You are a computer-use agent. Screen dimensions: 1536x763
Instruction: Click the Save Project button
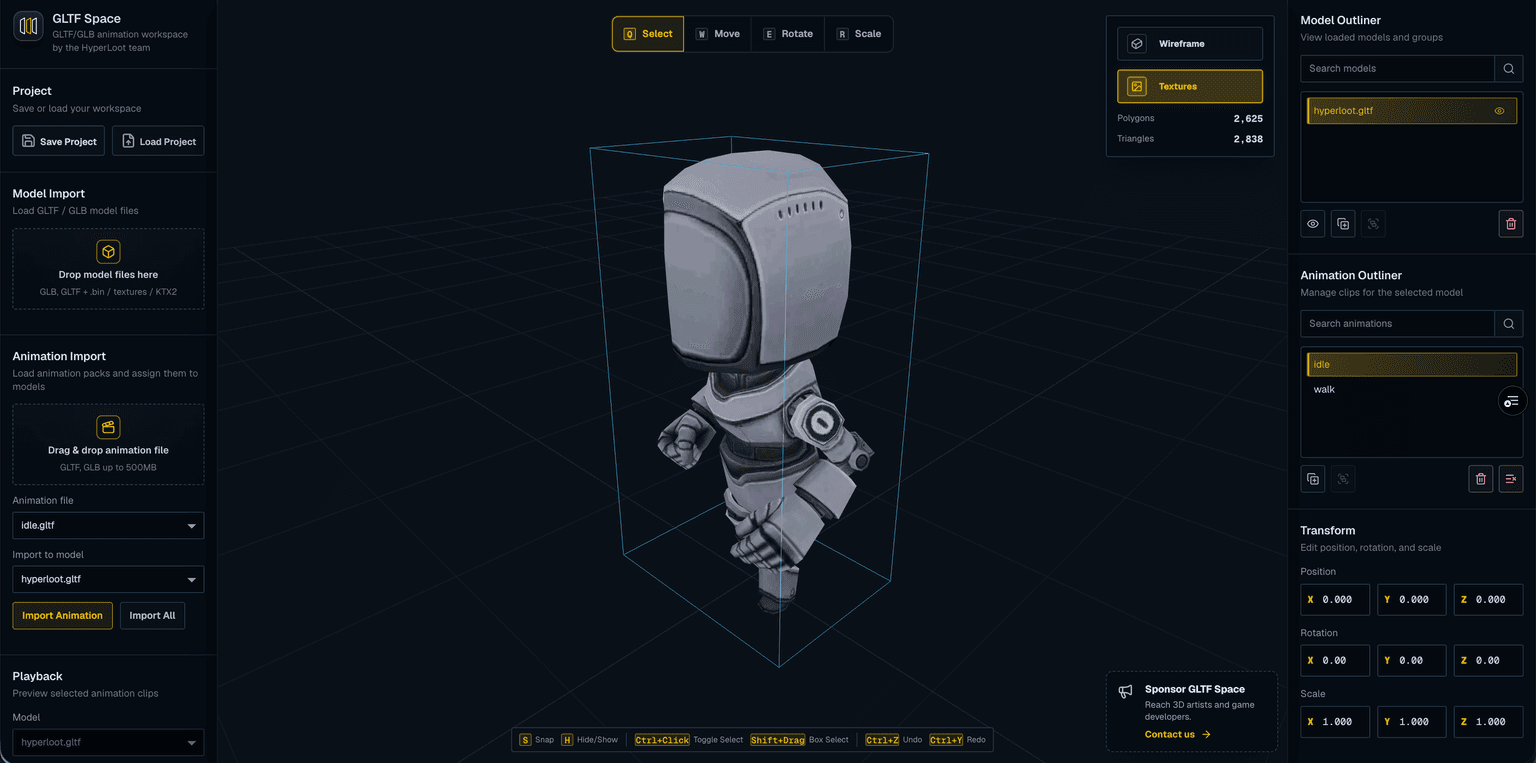[58, 141]
